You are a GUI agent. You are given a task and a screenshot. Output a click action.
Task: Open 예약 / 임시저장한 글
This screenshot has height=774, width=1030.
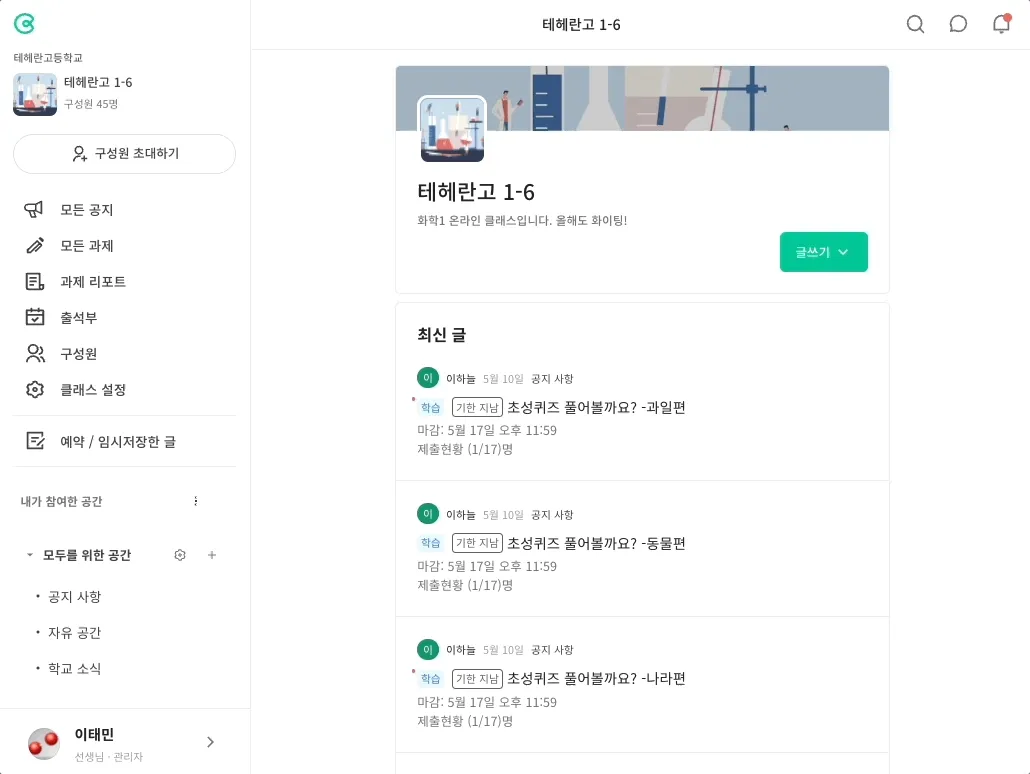(117, 441)
